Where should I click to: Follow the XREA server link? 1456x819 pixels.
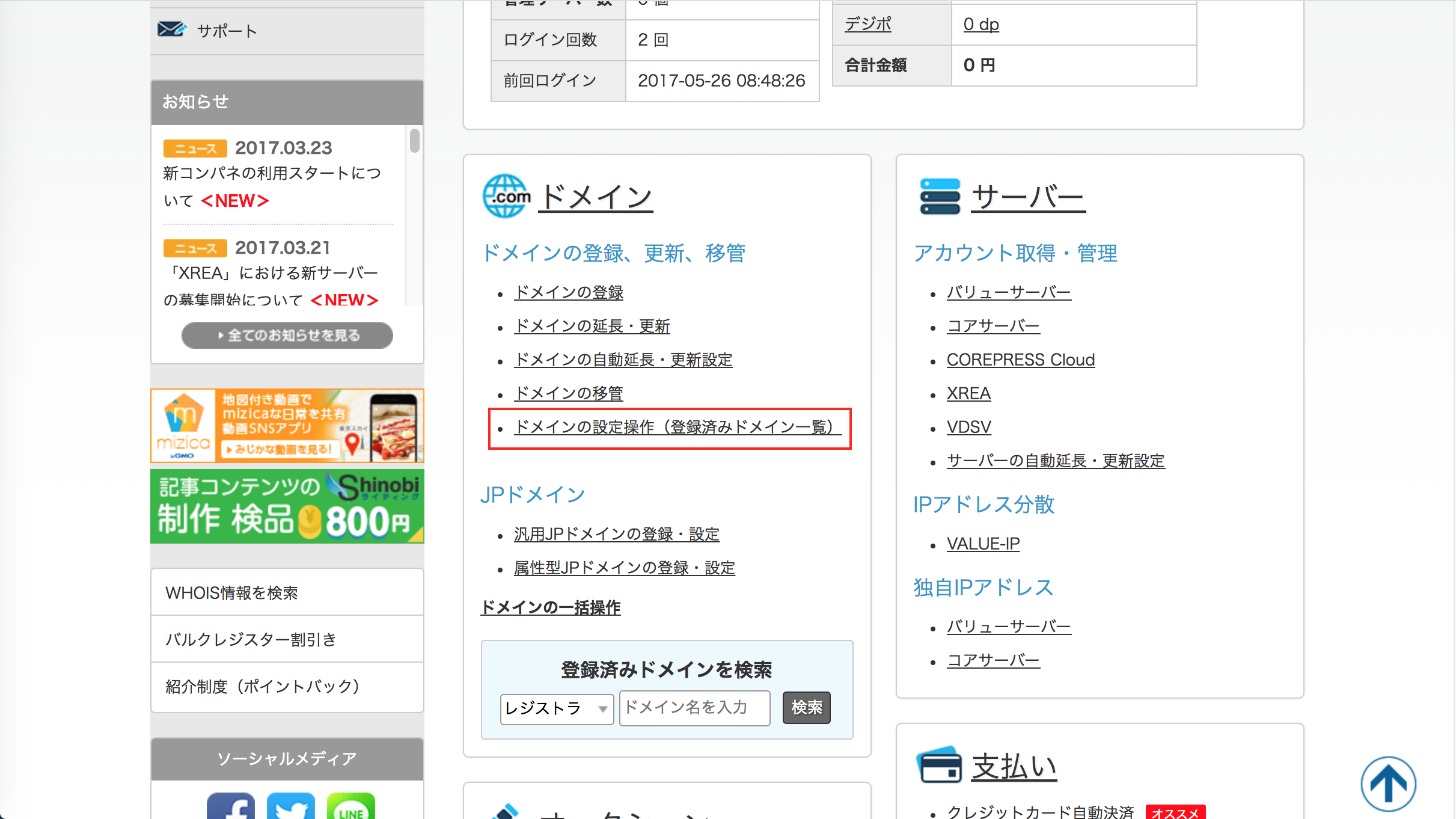coord(968,393)
